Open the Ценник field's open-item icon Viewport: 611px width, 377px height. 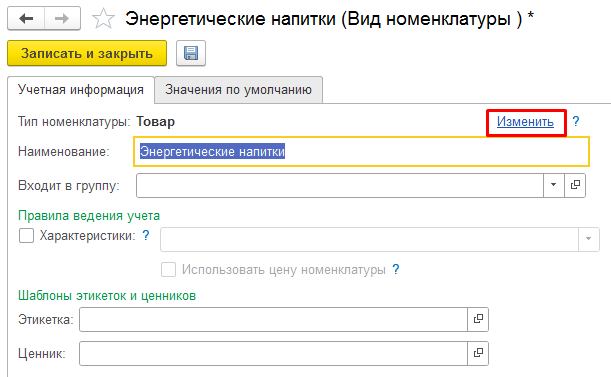[478, 353]
